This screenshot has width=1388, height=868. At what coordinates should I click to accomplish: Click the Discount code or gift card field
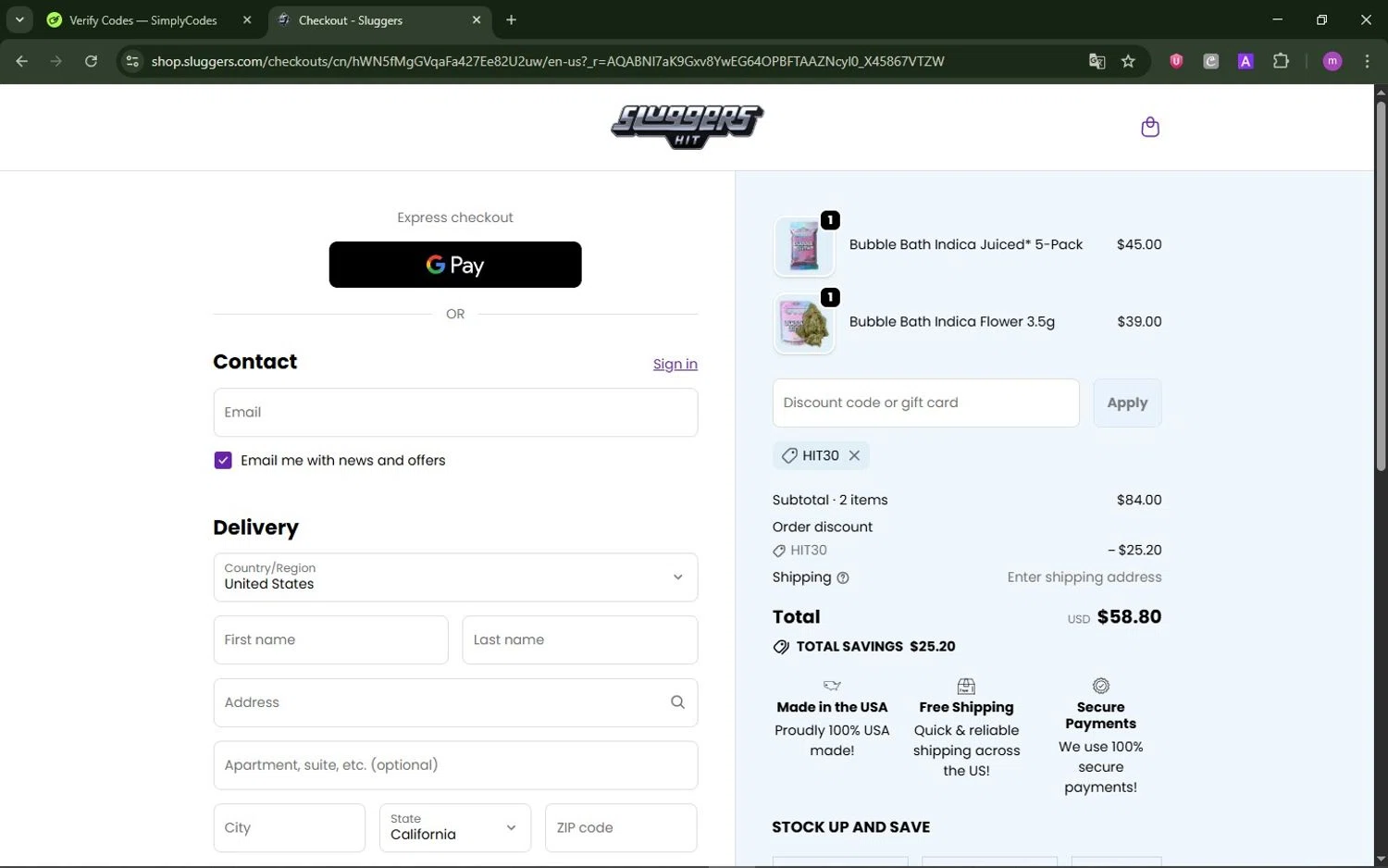point(925,403)
